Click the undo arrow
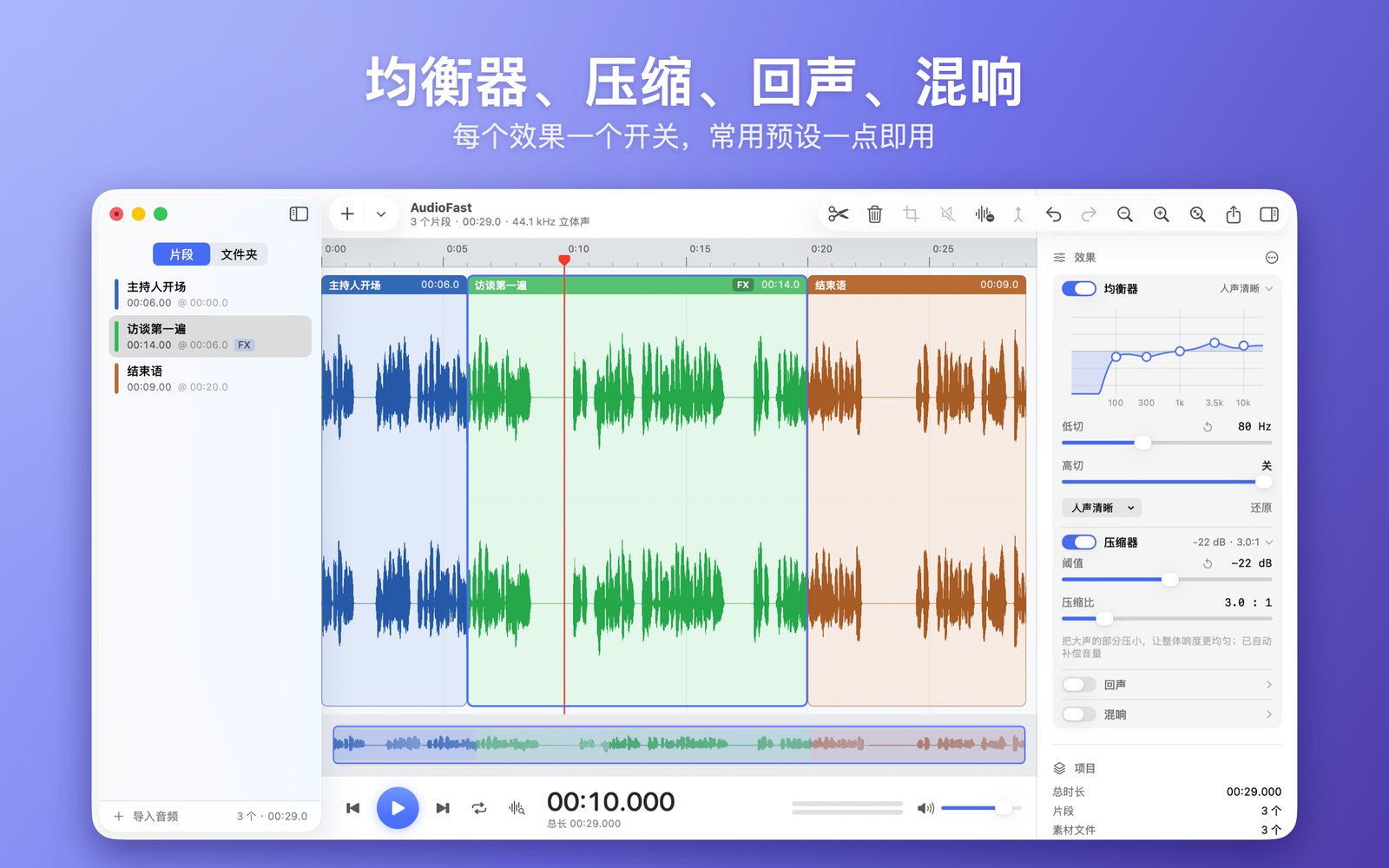Screen dimensions: 1389x868 [1053, 214]
